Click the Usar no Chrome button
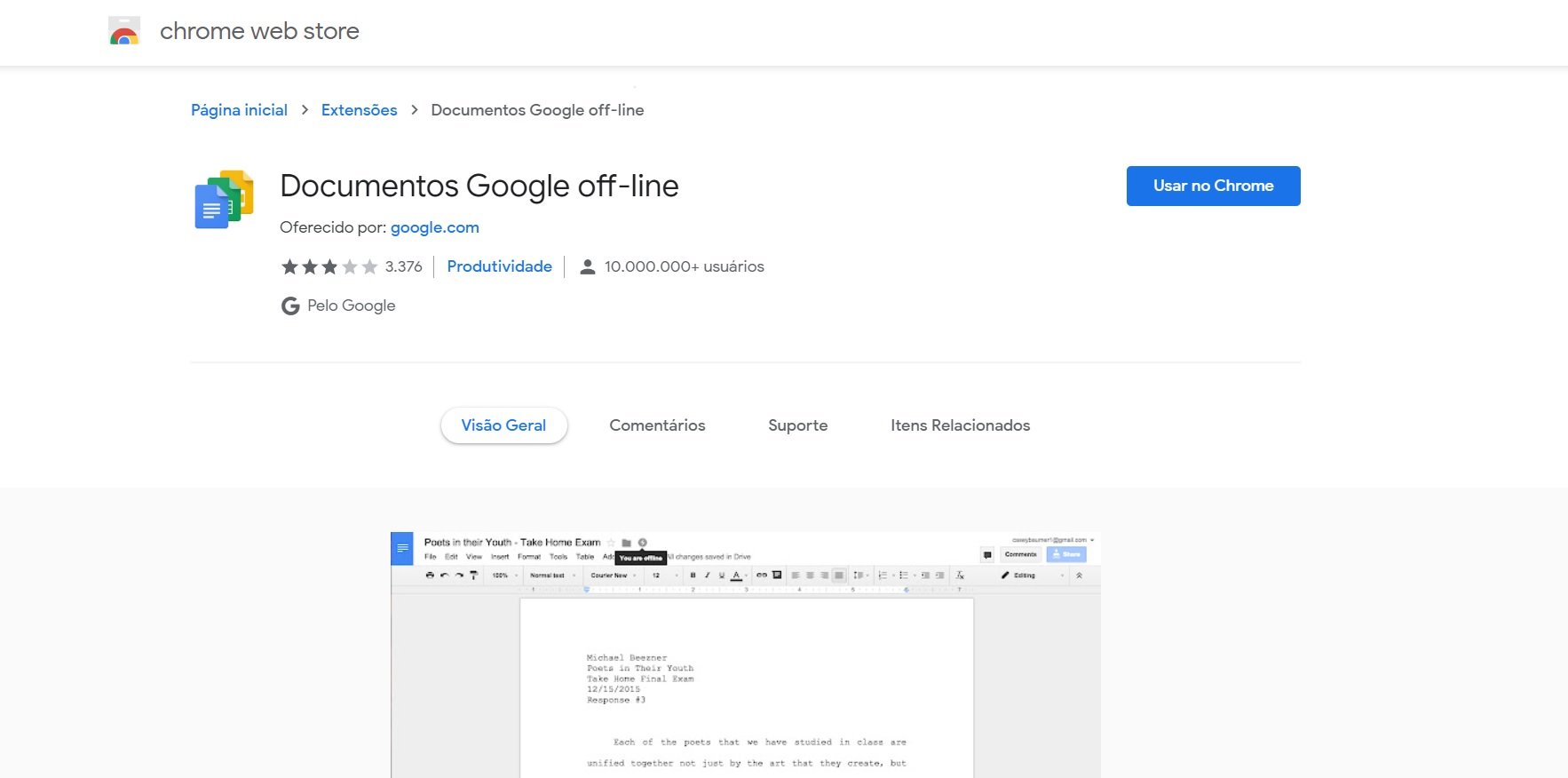 (1213, 186)
